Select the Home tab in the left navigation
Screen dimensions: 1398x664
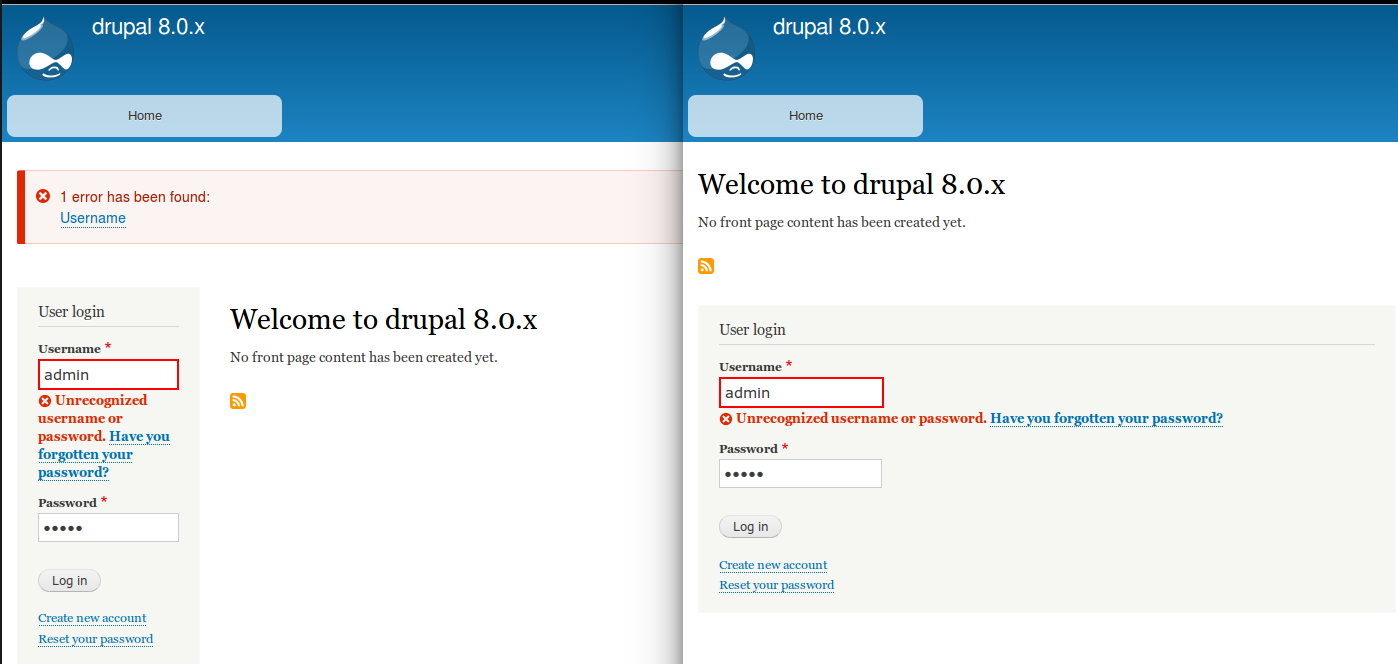click(144, 115)
